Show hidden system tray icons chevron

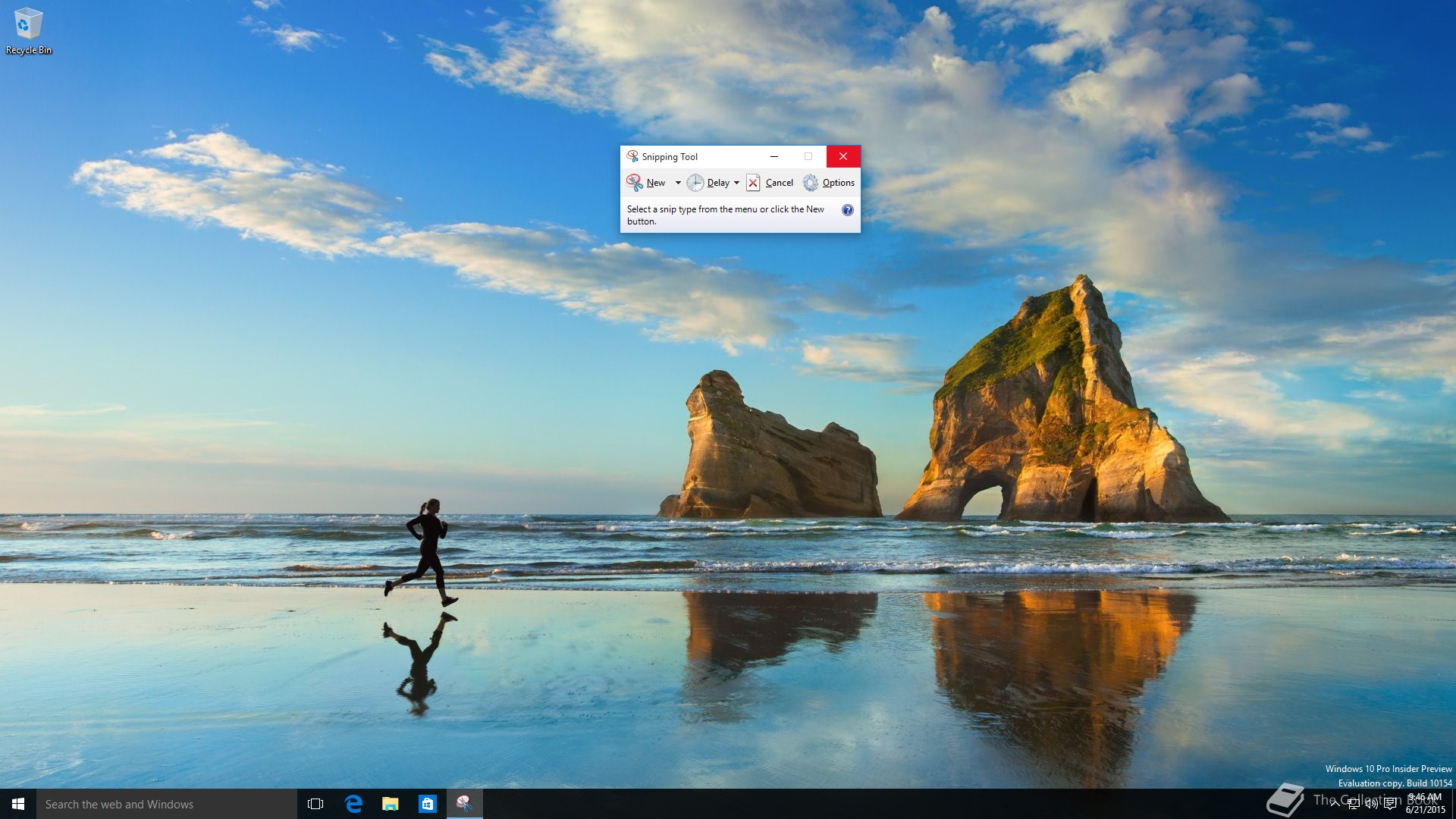tap(1335, 804)
